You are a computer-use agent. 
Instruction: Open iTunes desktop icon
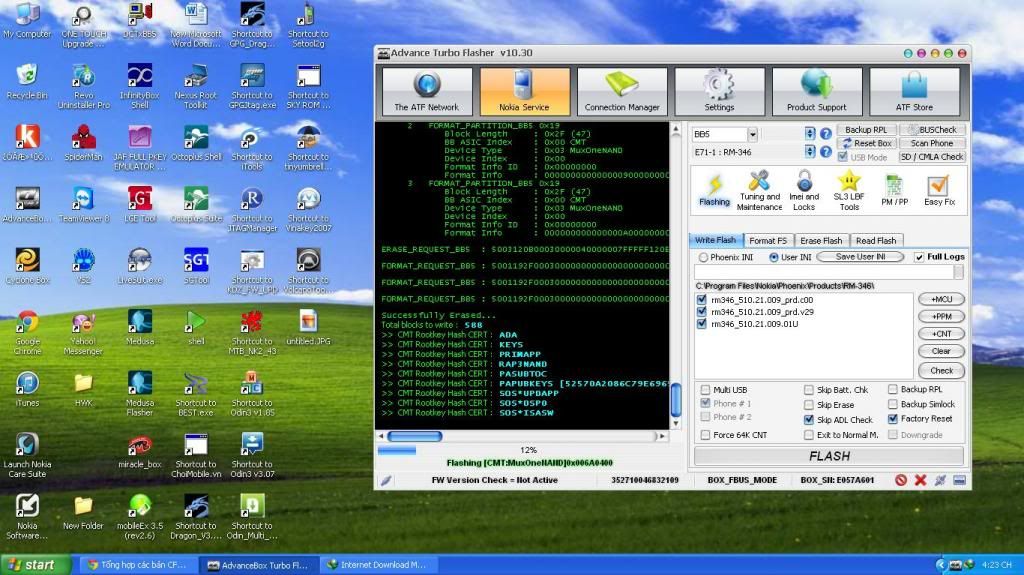[x=27, y=389]
